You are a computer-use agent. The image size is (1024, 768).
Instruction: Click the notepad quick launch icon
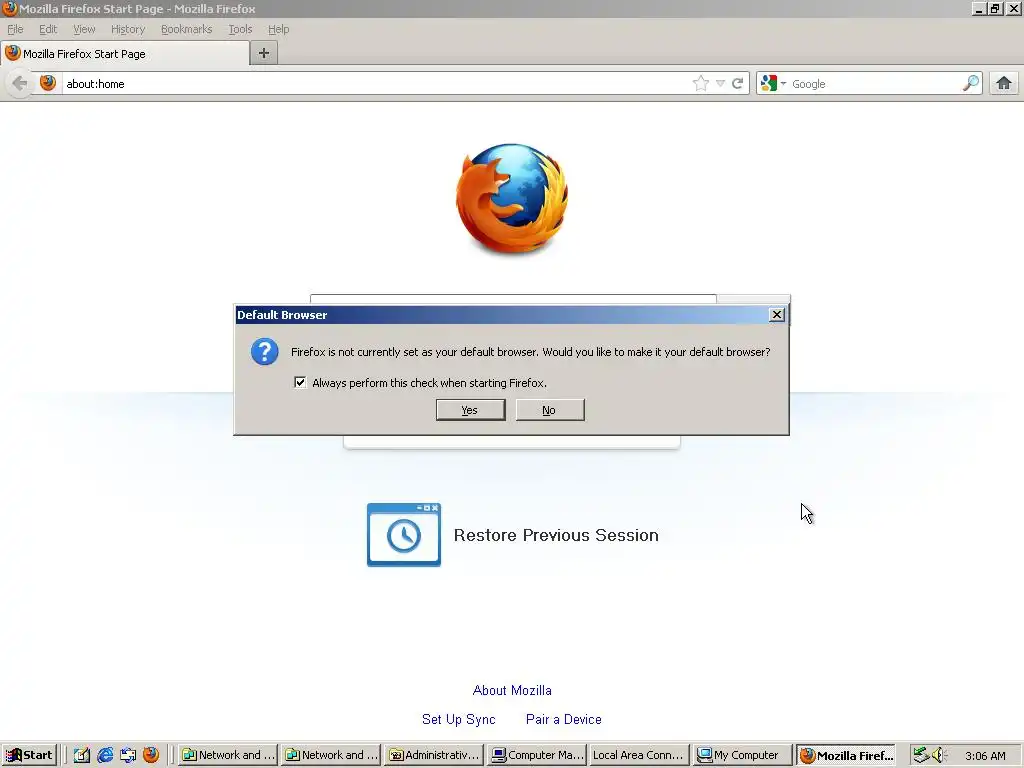(x=81, y=755)
